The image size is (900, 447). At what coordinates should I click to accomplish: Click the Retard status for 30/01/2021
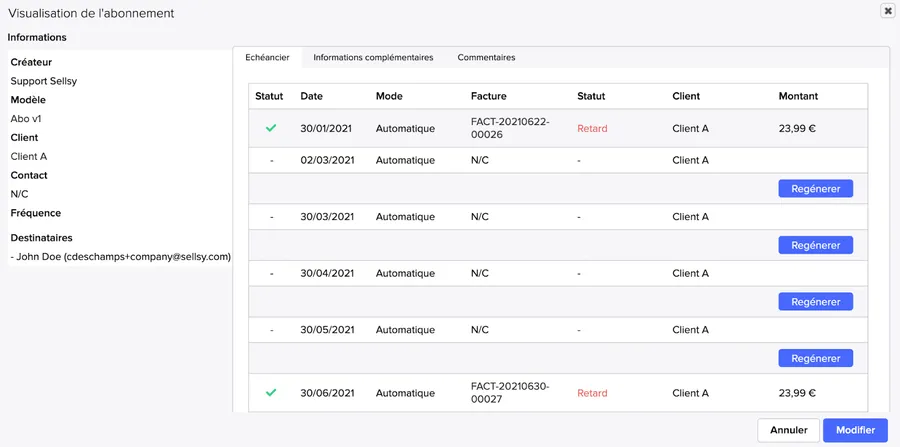[x=592, y=129]
